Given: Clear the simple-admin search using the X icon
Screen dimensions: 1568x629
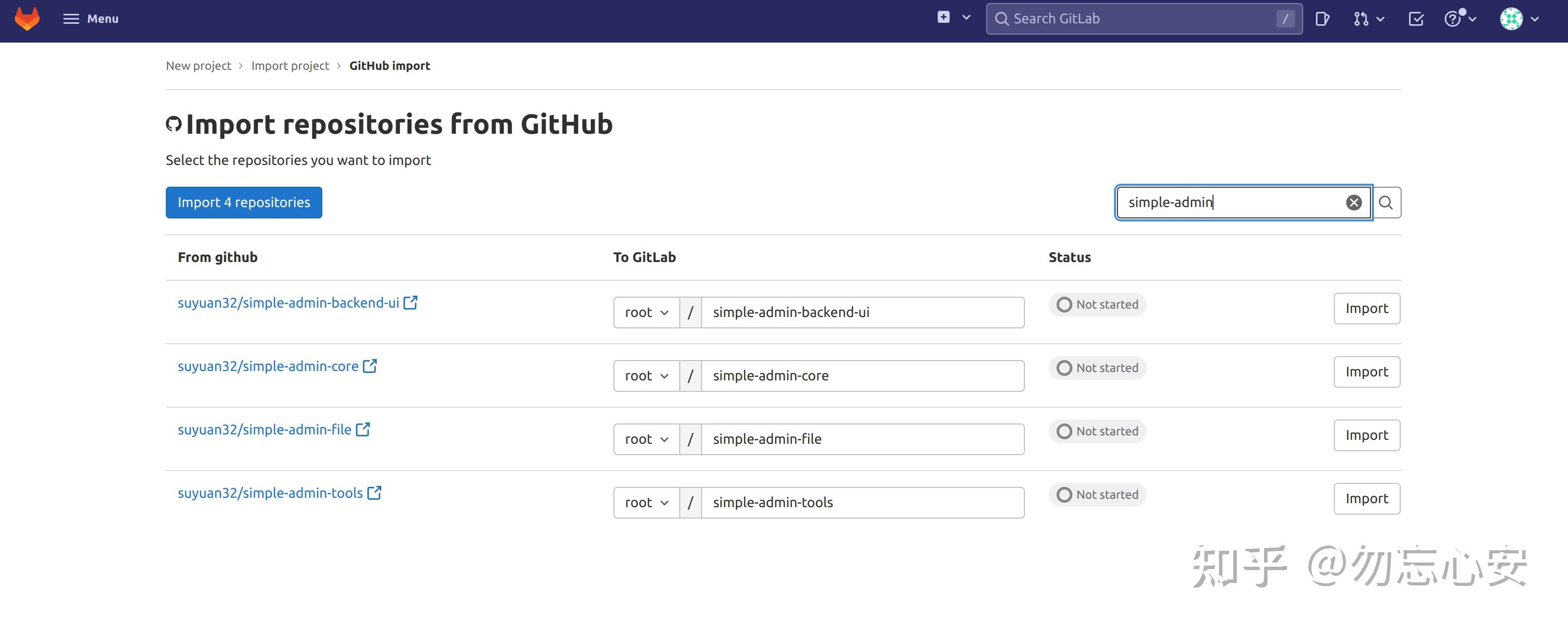Looking at the screenshot, I should coord(1354,202).
